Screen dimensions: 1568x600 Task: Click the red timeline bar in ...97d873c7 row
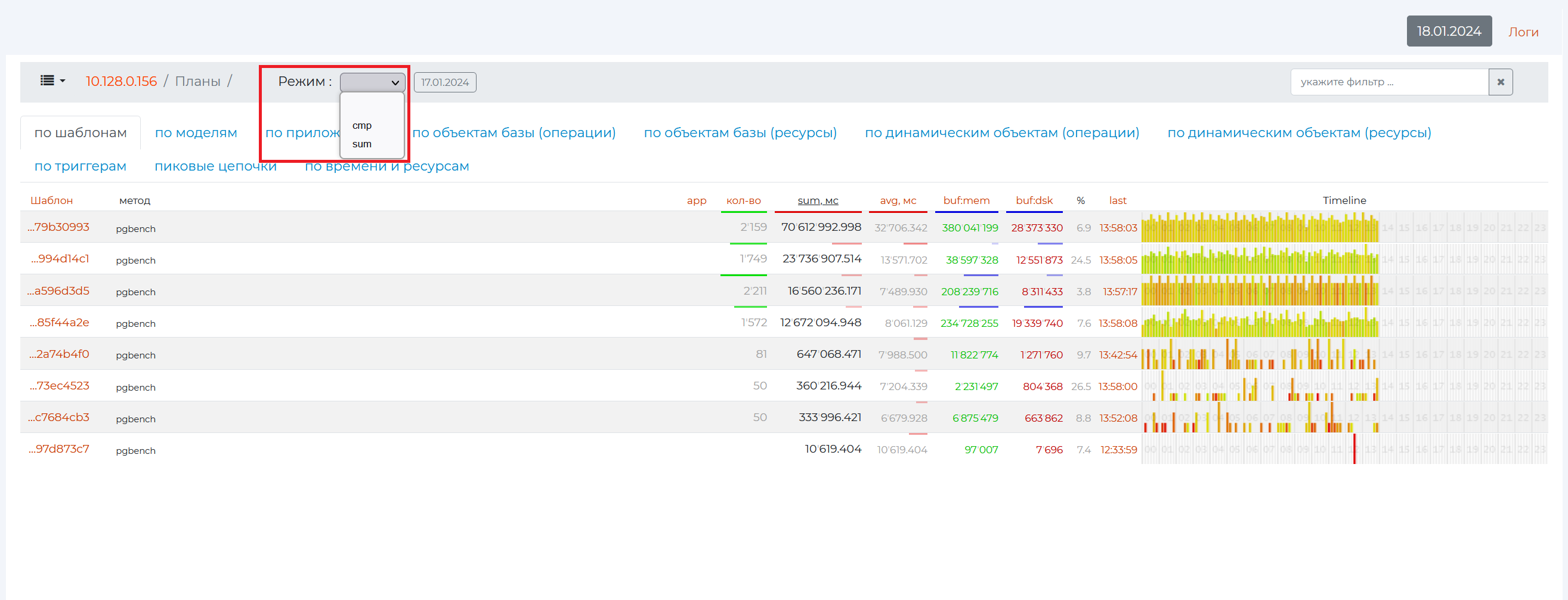point(1354,449)
